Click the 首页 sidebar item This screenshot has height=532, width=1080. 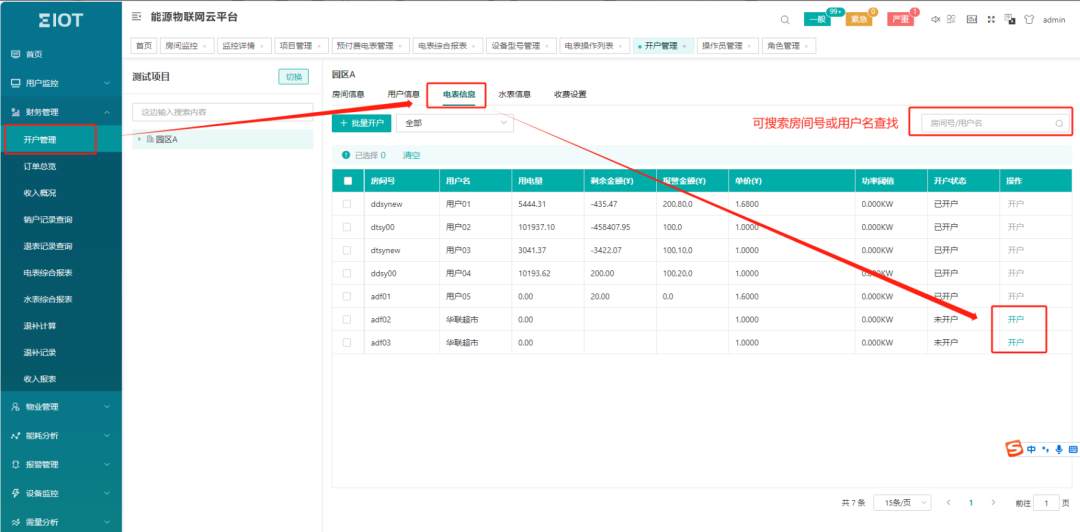point(61,54)
